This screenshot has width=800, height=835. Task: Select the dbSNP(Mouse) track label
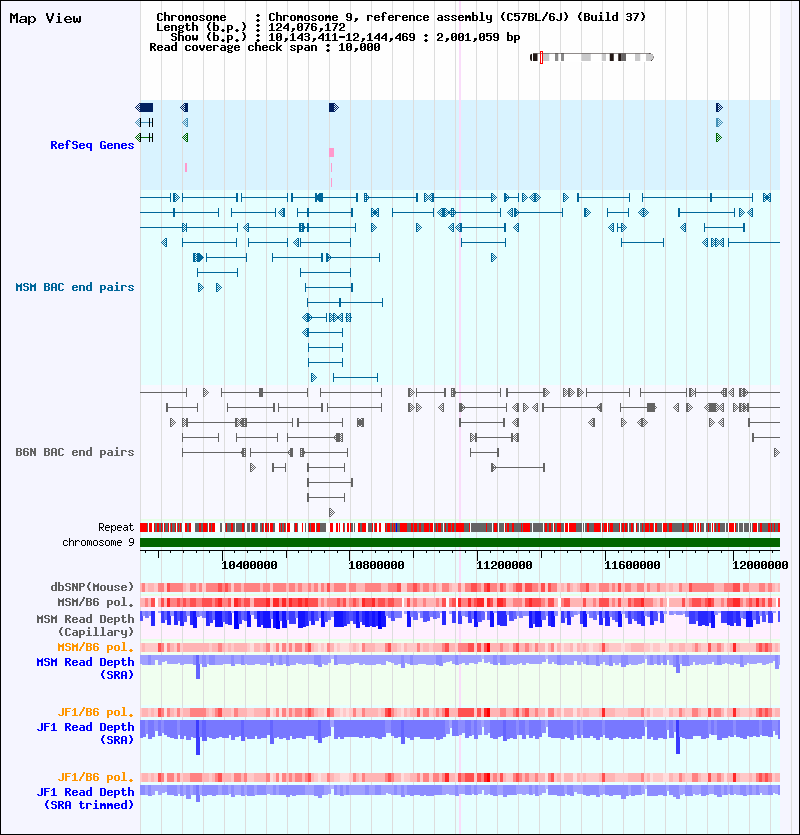92,587
